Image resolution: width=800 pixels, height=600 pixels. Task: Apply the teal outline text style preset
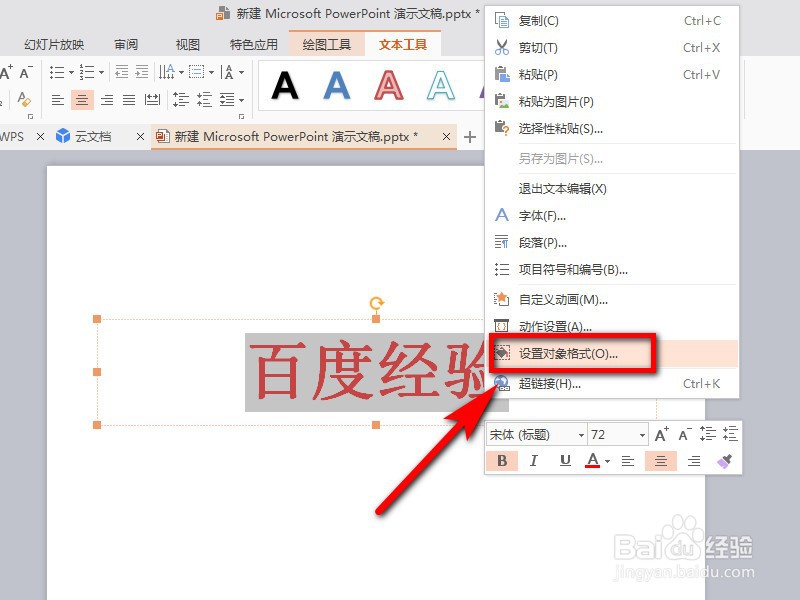pyautogui.click(x=441, y=85)
